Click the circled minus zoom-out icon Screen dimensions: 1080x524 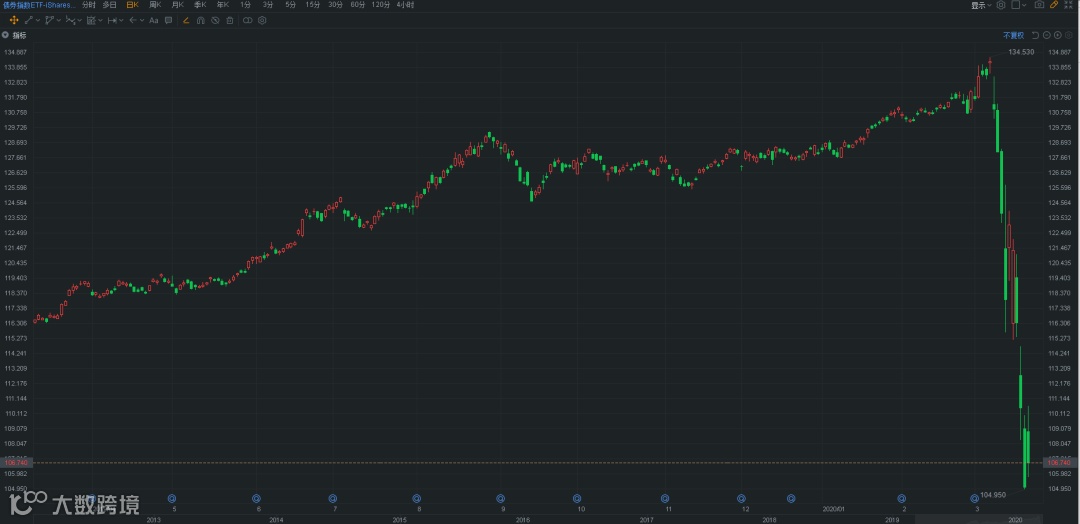pos(1046,35)
